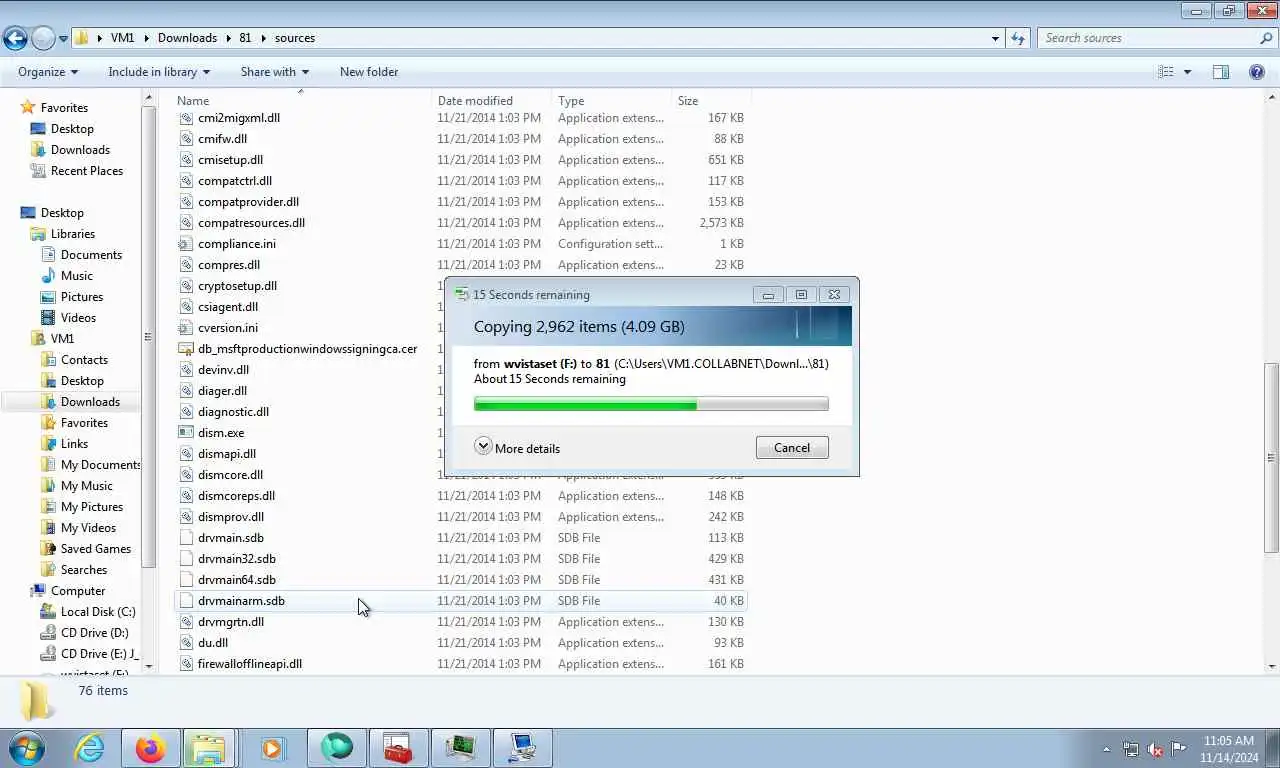Go back with the Back arrow
This screenshot has width=1280, height=768.
click(x=15, y=38)
